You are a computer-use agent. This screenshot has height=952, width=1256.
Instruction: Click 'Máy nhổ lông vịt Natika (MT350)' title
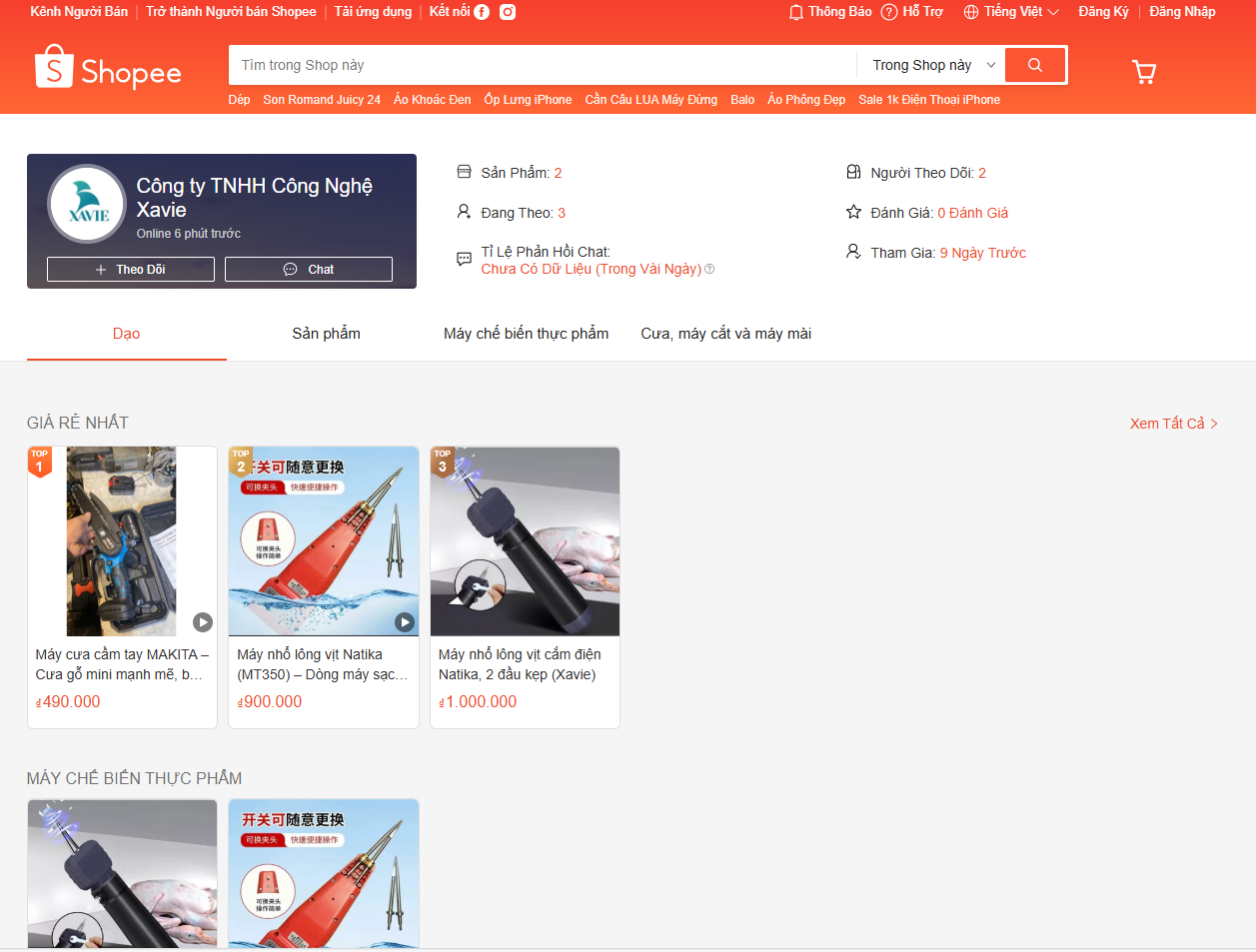(x=324, y=664)
